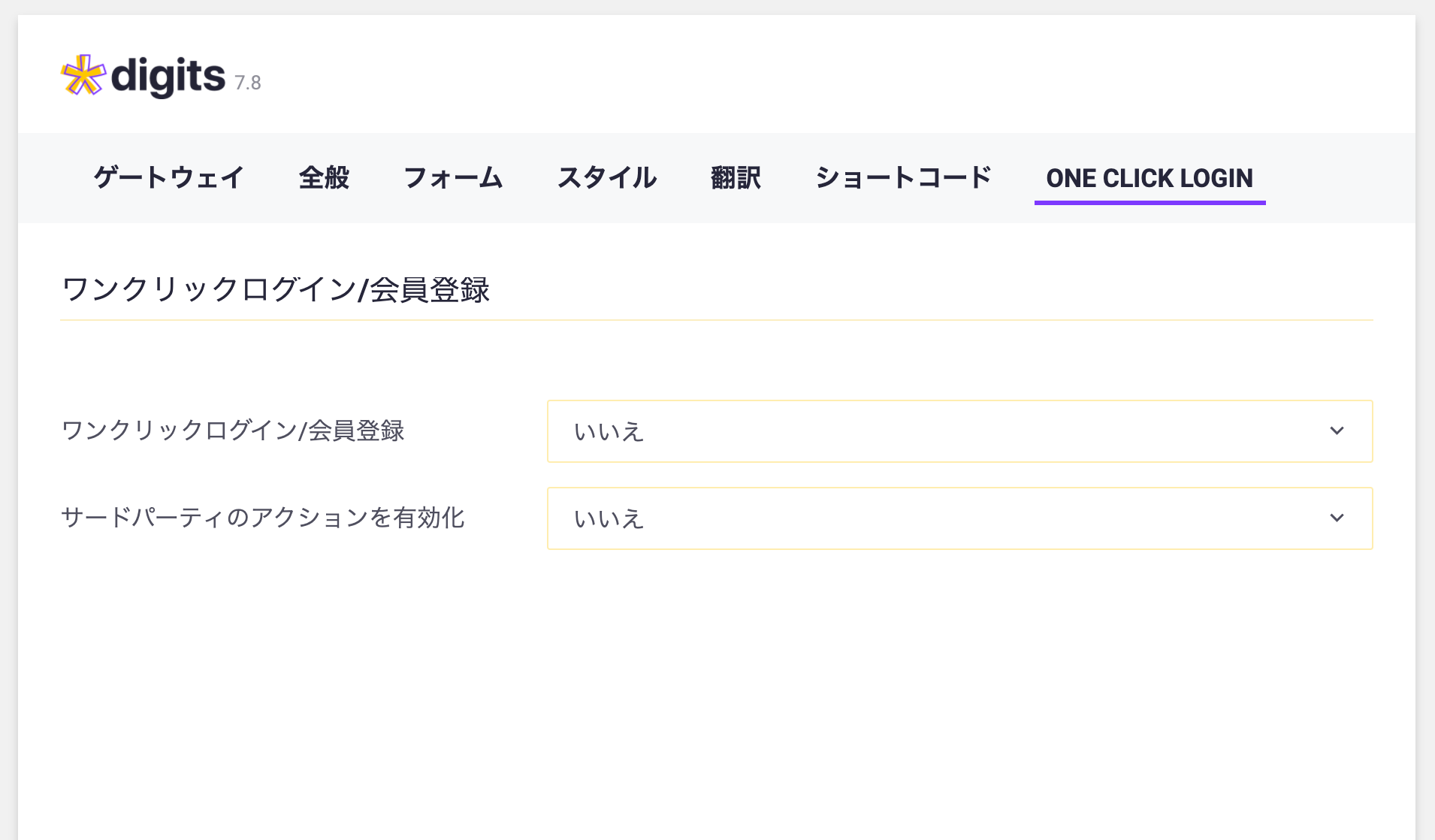Select the いいえ value in second dropdown
Viewport: 1435px width, 840px height.
pyautogui.click(x=609, y=519)
